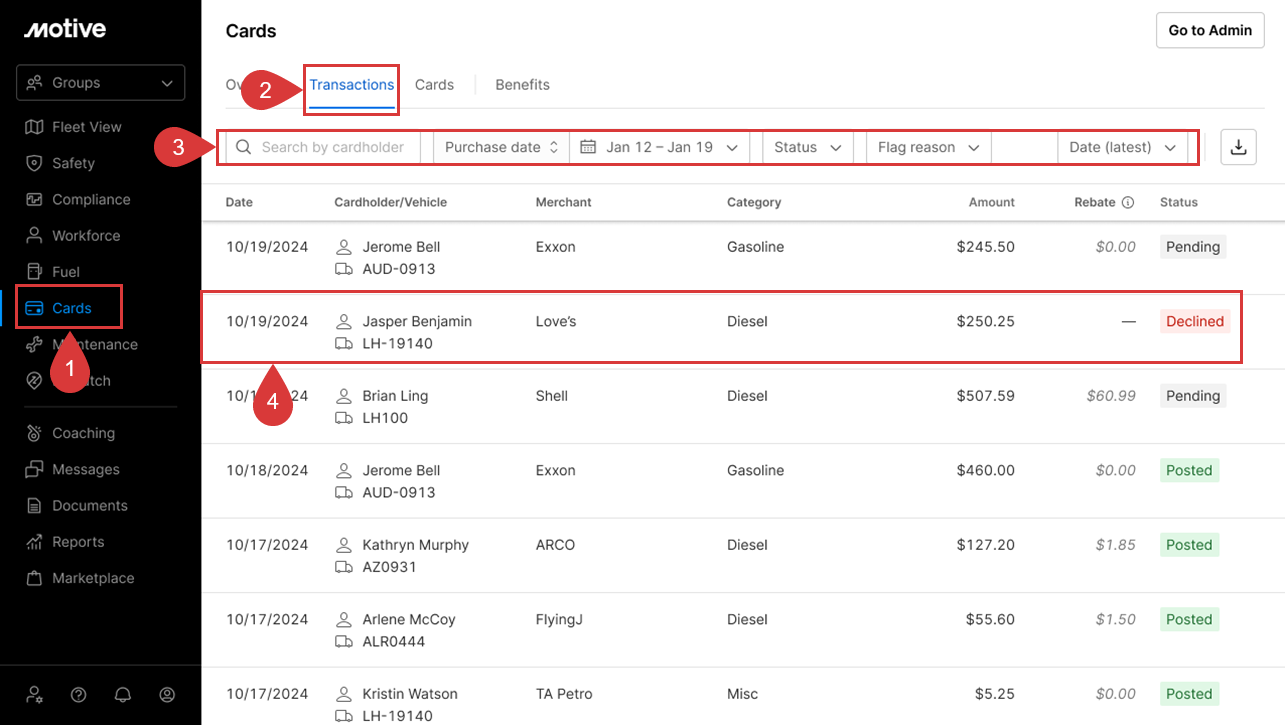Click the Amount column header
The image size is (1285, 725).
(x=991, y=202)
